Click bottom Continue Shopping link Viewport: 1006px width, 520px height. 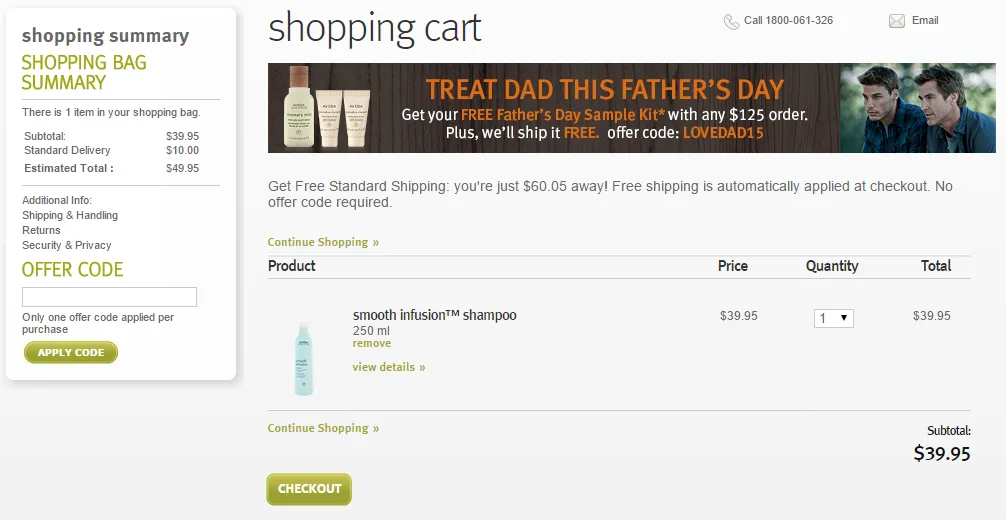pyautogui.click(x=323, y=428)
